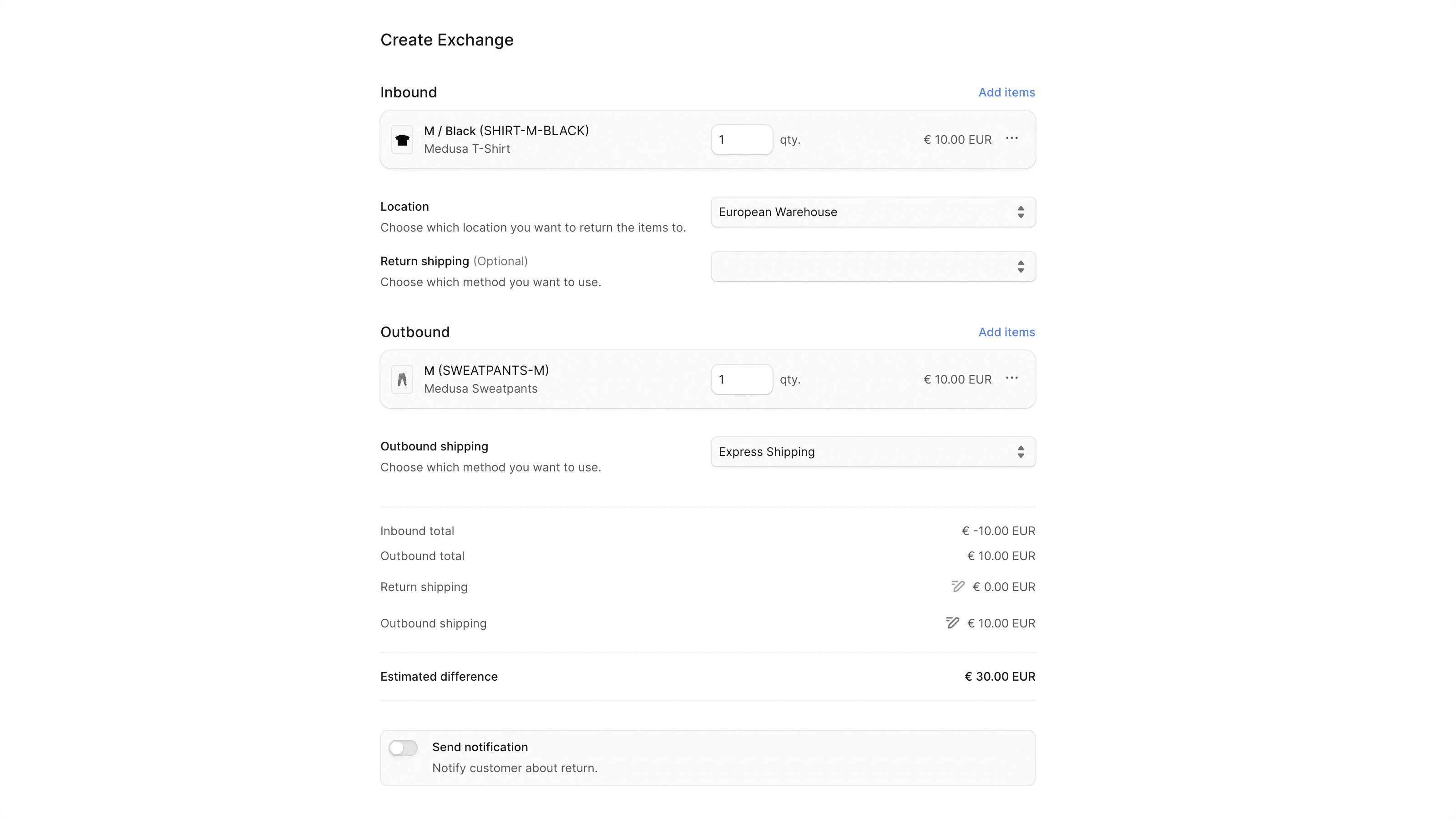Click the chevron on the Outbound shipping selector
The image size is (1456, 819).
click(1021, 451)
